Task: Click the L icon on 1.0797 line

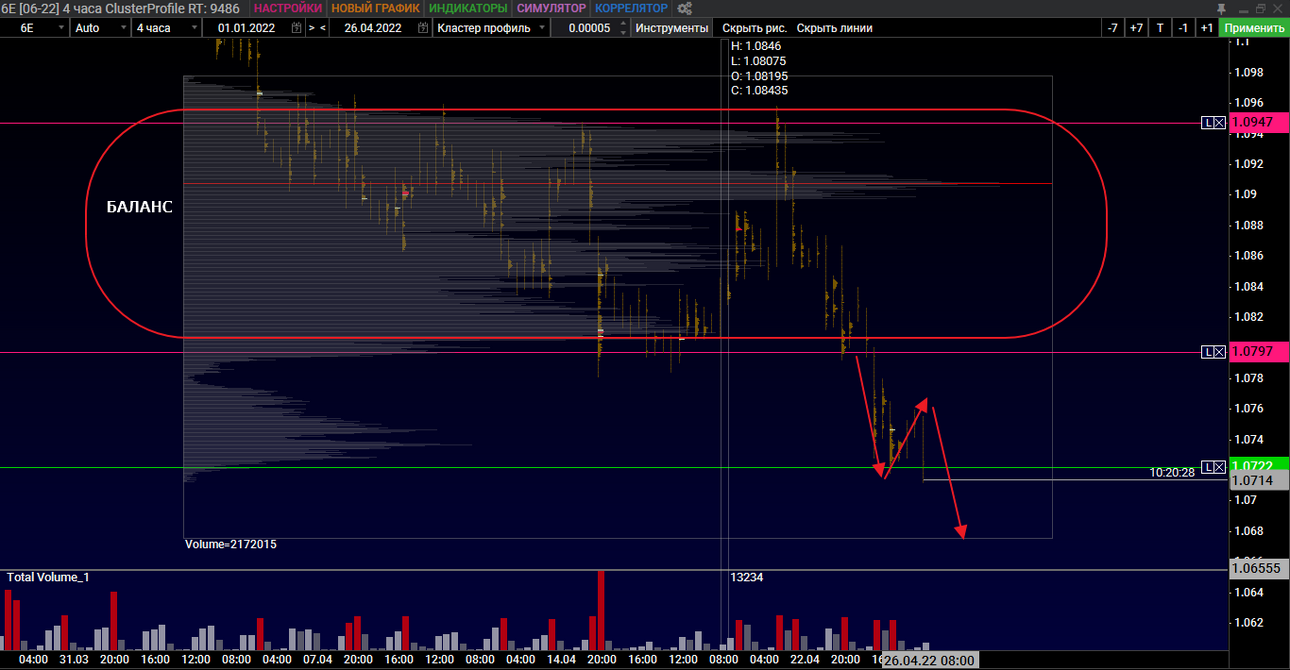Action: click(x=1208, y=352)
